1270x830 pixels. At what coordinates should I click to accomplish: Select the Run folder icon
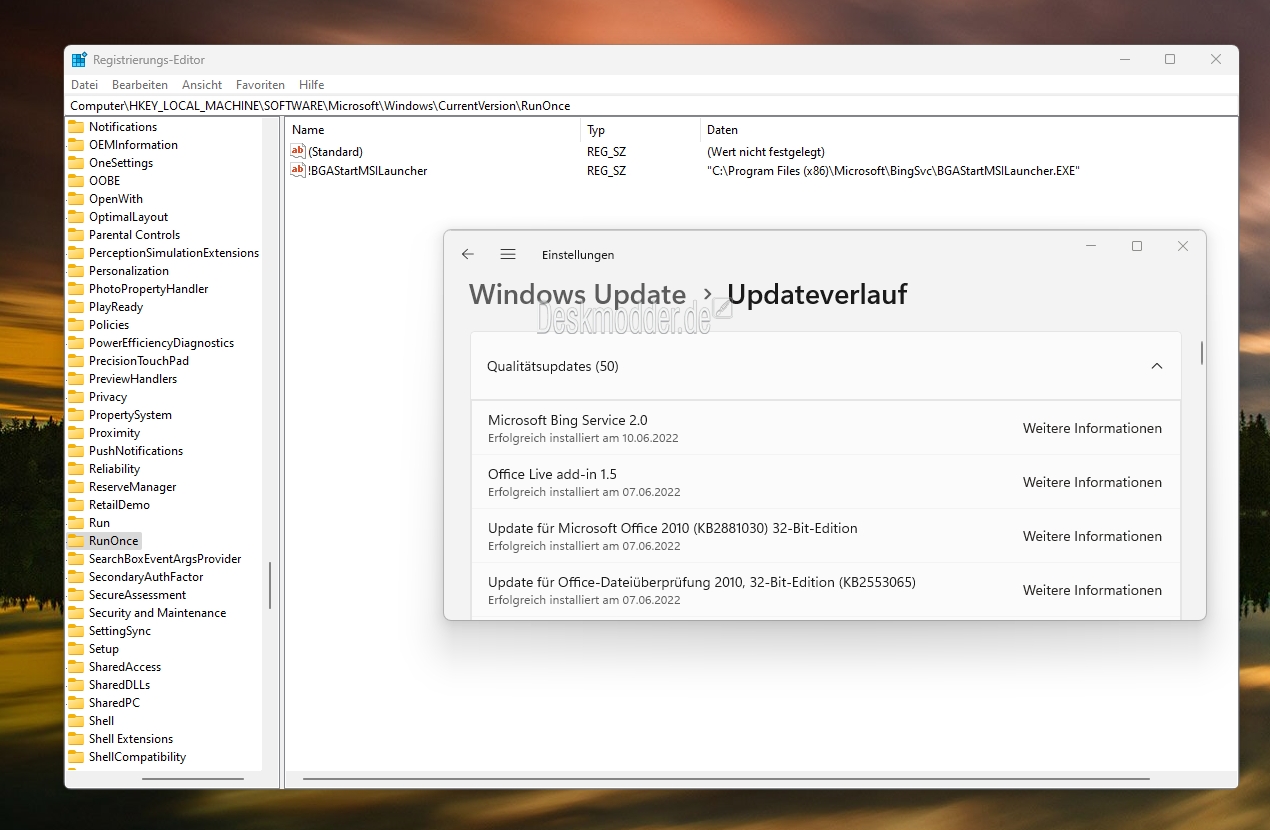click(x=76, y=523)
